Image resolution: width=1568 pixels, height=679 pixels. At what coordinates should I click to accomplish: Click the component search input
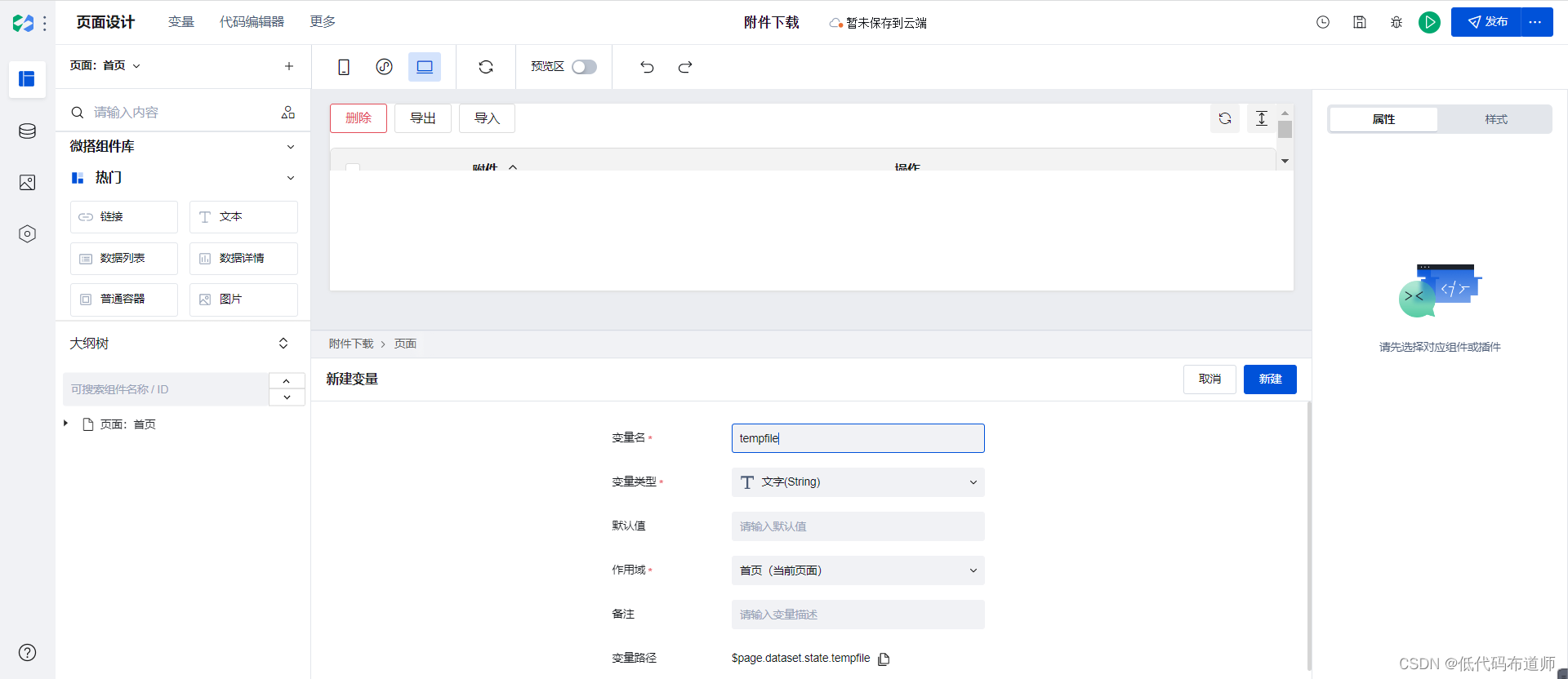point(181,113)
